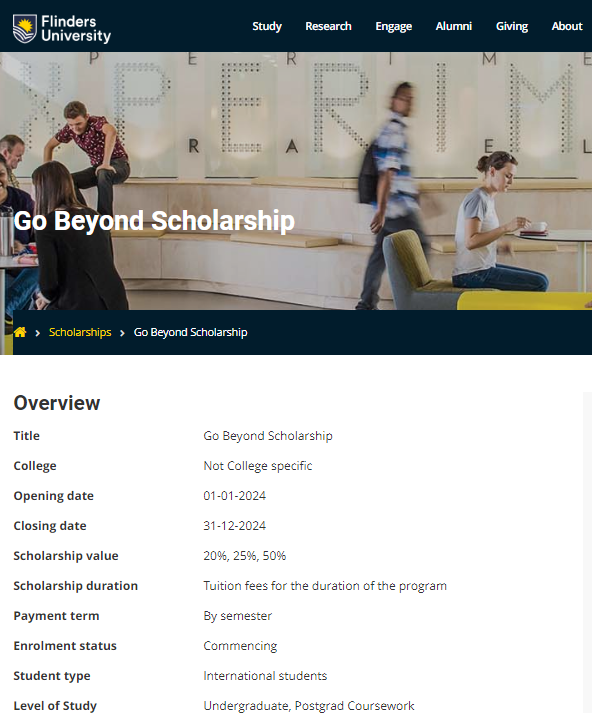Click the International students value text
592x719 pixels.
point(265,676)
